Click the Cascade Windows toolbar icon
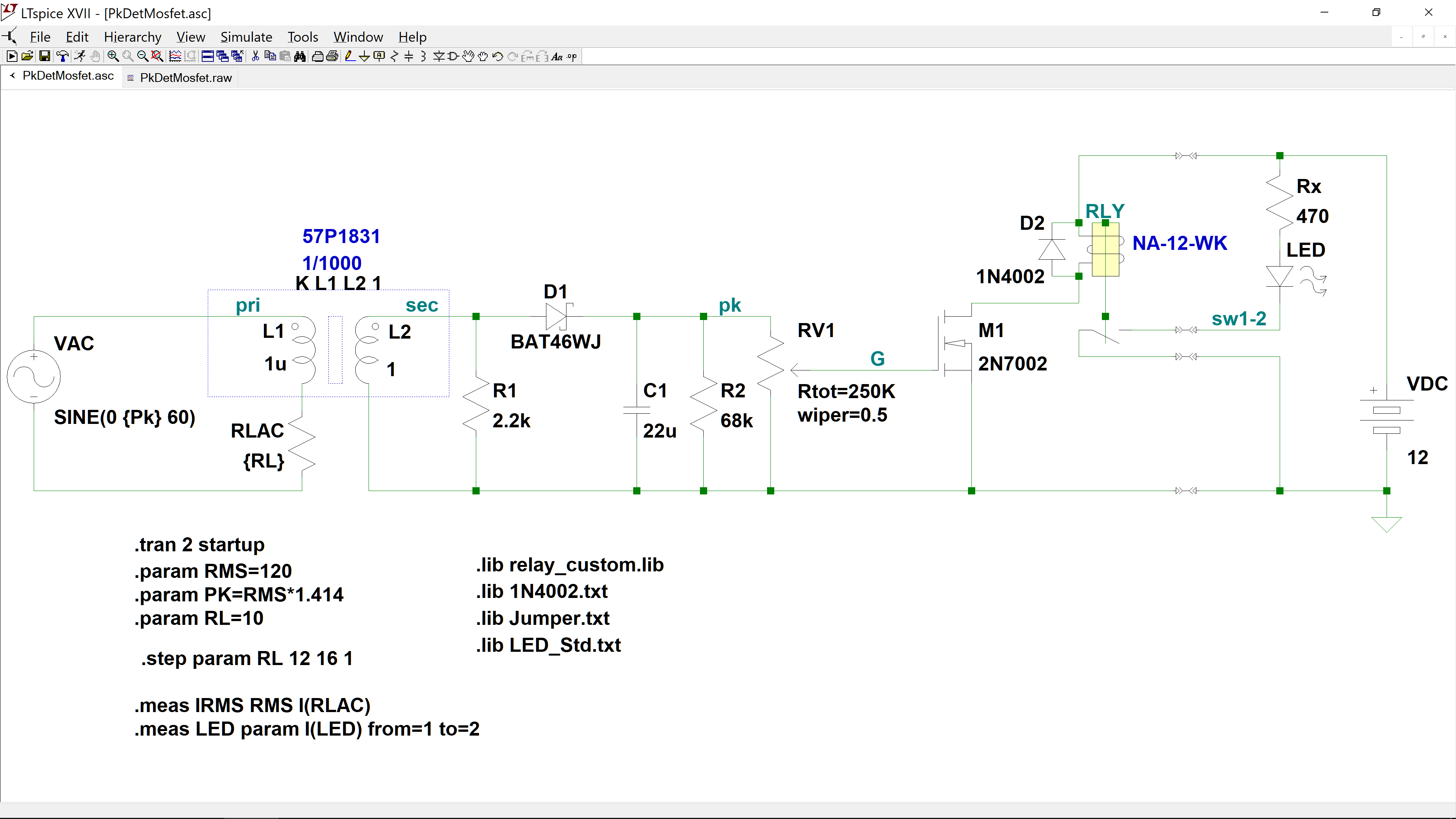This screenshot has width=1456, height=819. 222,56
